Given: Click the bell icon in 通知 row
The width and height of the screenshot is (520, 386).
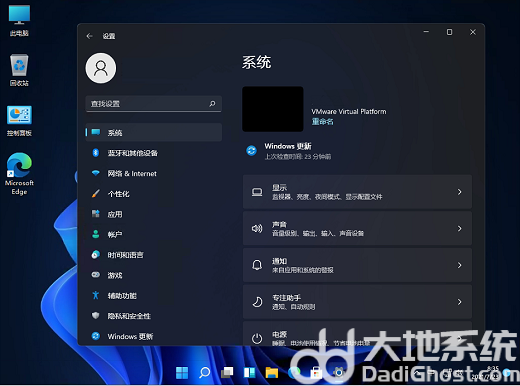Looking at the screenshot, I should (257, 265).
